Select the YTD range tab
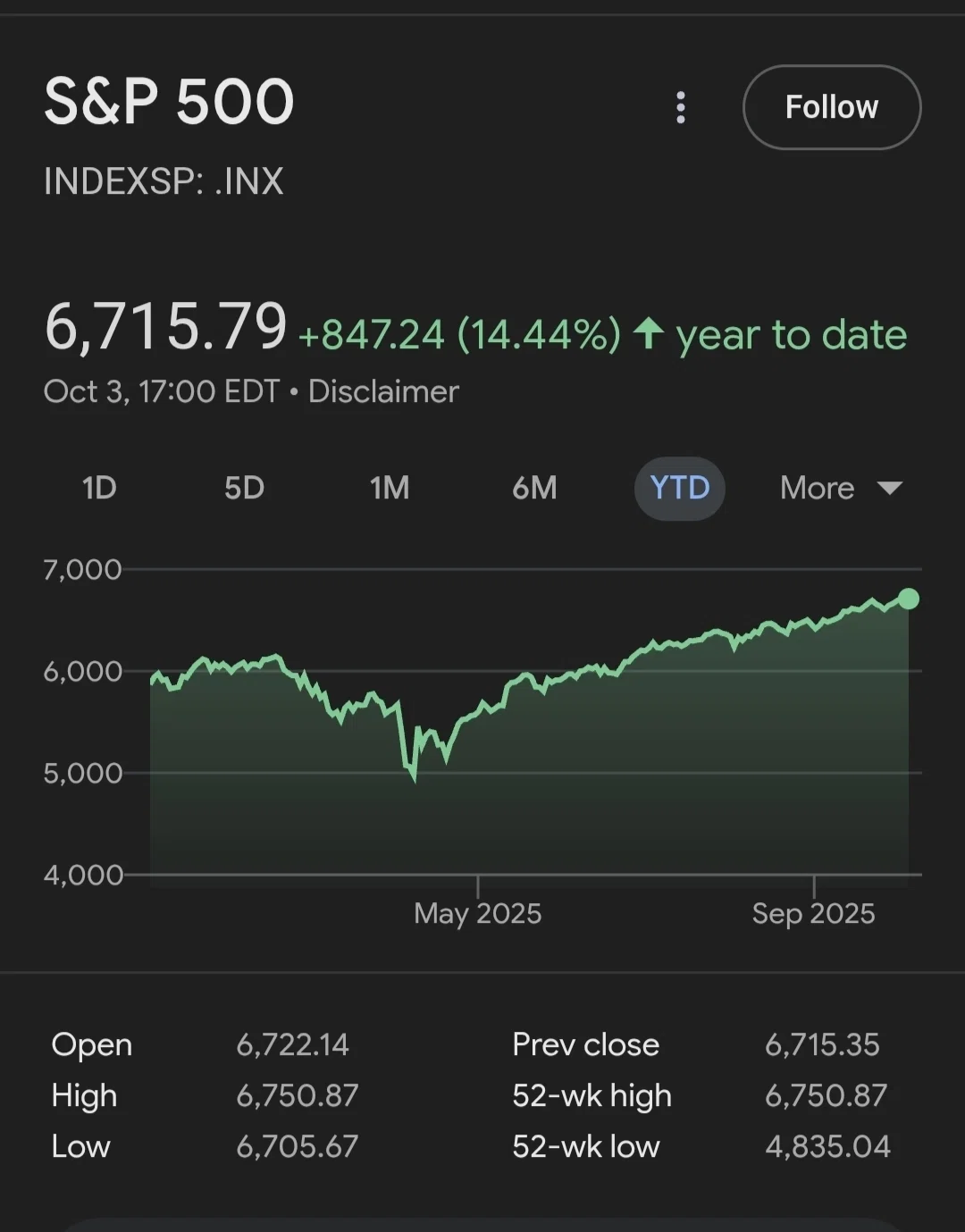This screenshot has height=1232, width=965. [x=680, y=488]
